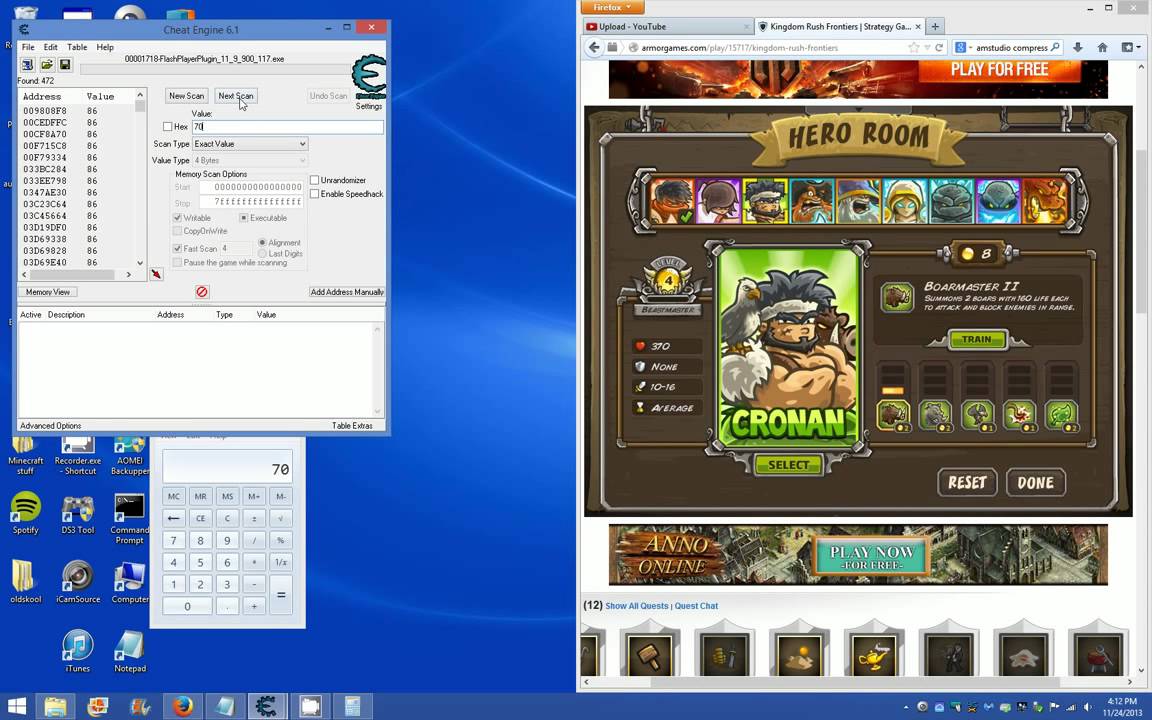Open File Explorer from the taskbar
The height and width of the screenshot is (720, 1152).
click(x=56, y=706)
